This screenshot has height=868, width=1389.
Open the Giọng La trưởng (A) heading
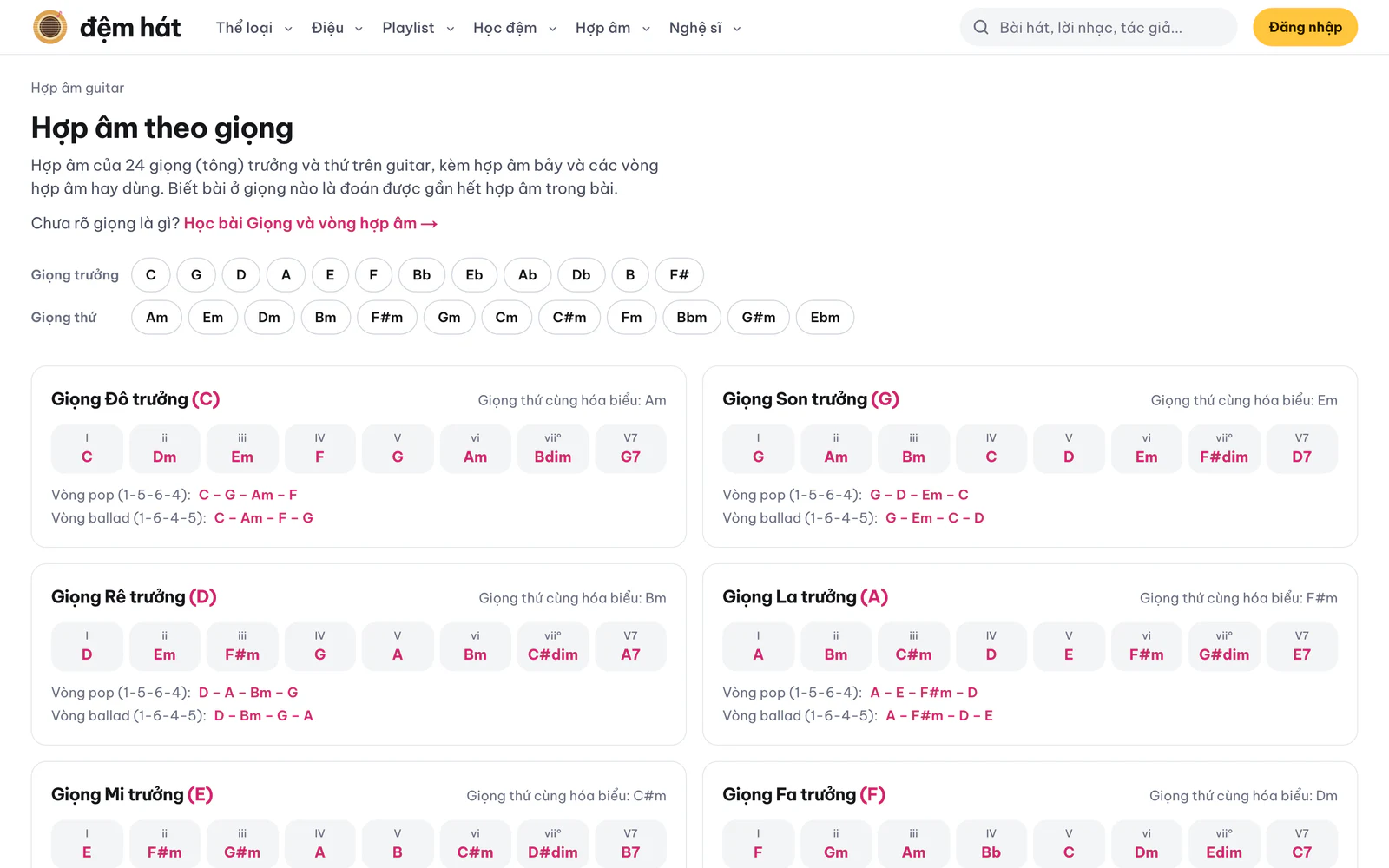pos(806,597)
